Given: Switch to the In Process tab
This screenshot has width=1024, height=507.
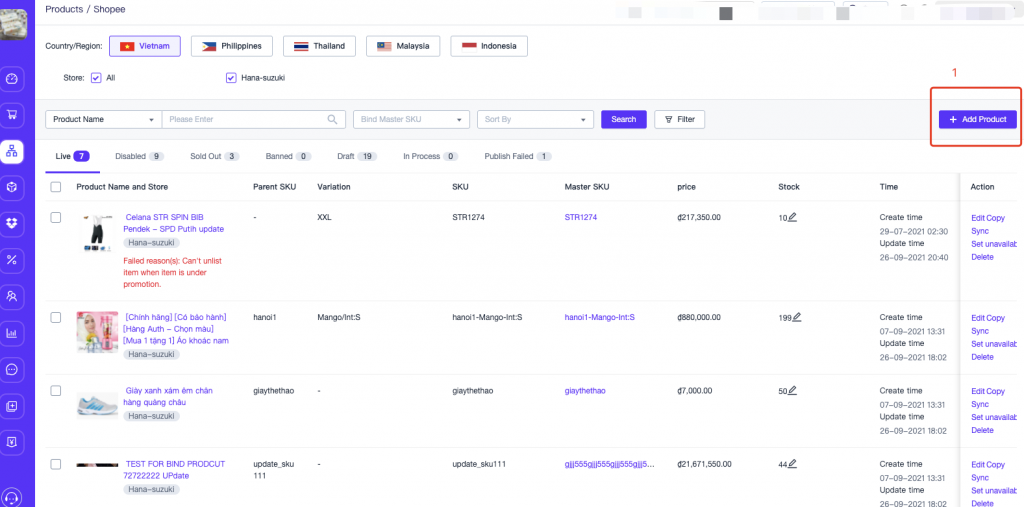Looking at the screenshot, I should [430, 156].
